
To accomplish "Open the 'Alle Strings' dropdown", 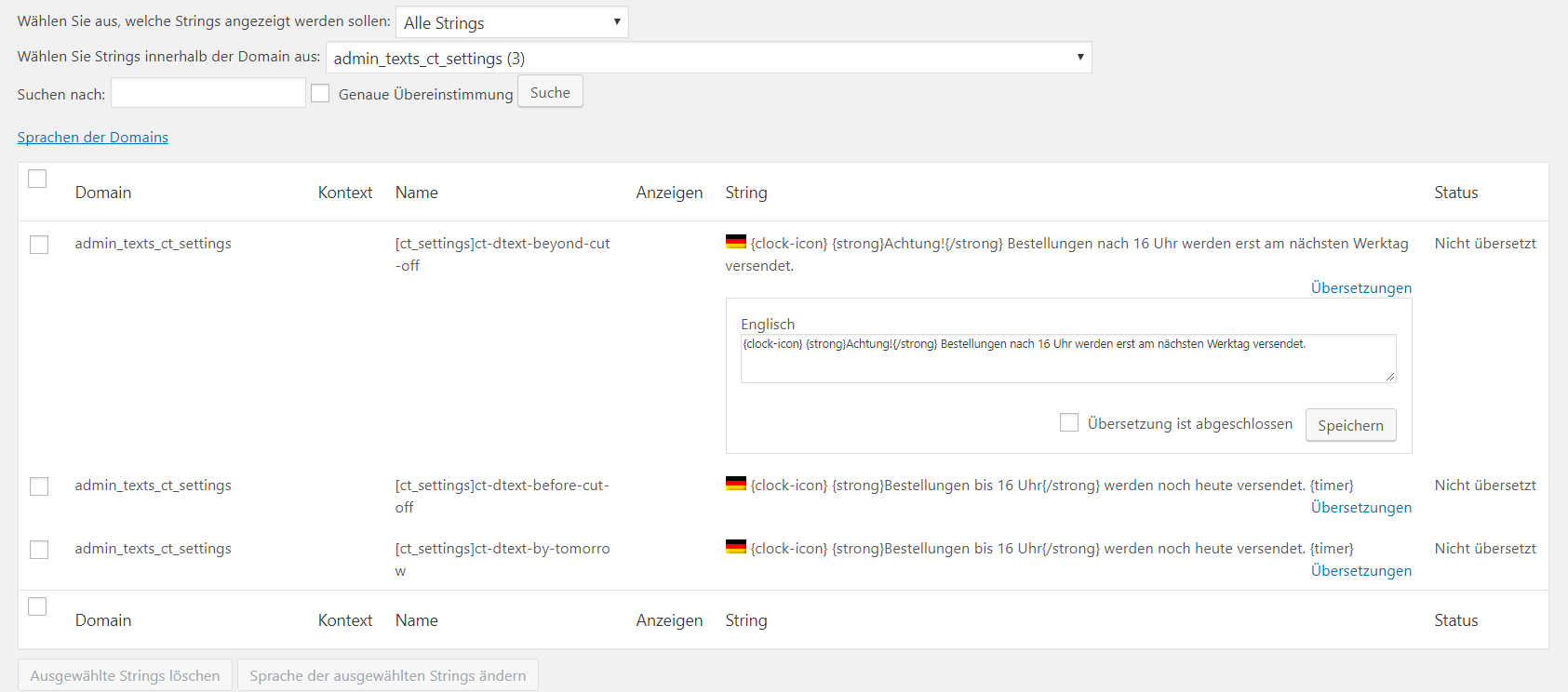I will tap(512, 22).
